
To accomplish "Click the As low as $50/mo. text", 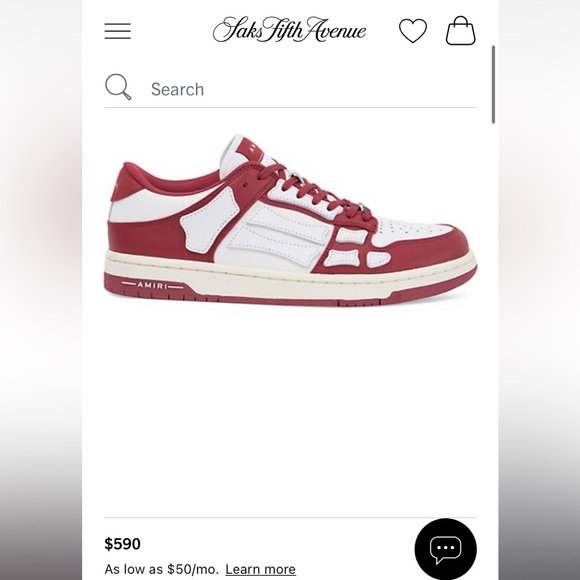I will (x=162, y=569).
